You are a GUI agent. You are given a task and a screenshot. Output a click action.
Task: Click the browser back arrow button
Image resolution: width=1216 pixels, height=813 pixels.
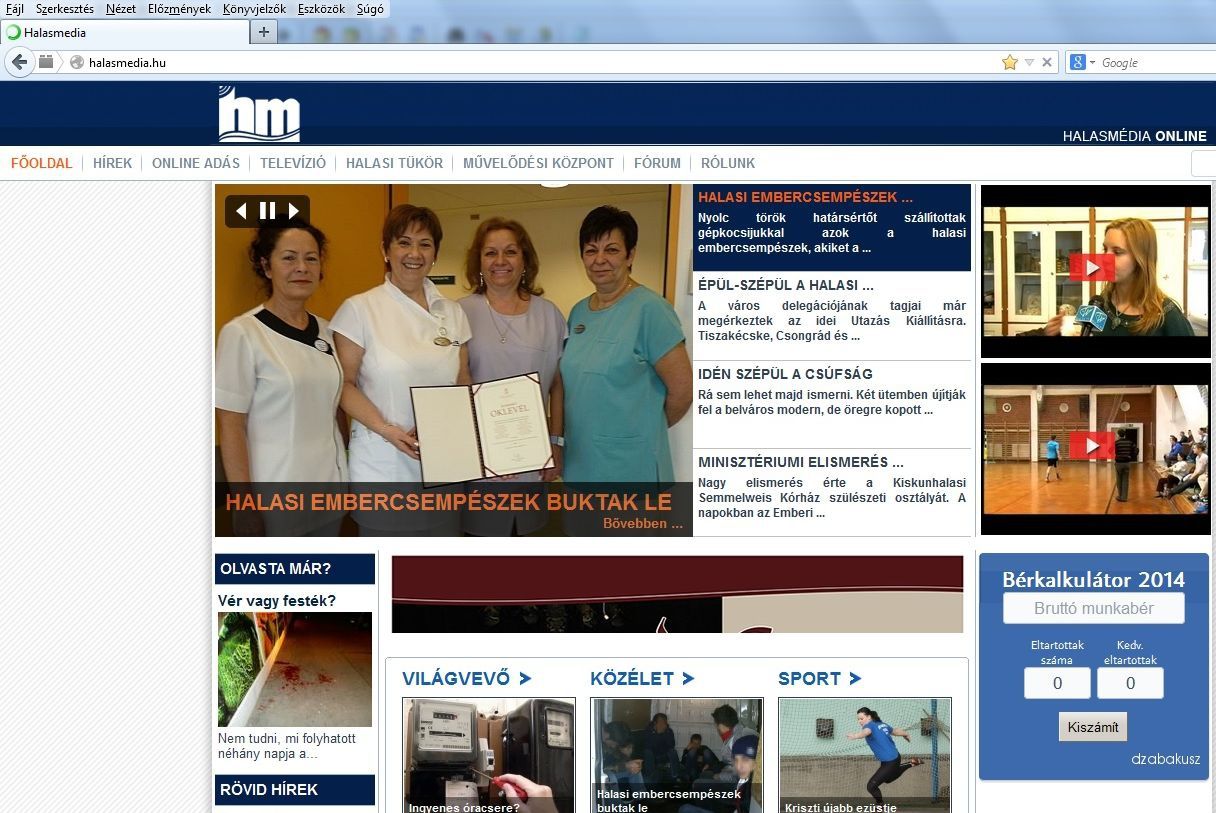(x=19, y=62)
